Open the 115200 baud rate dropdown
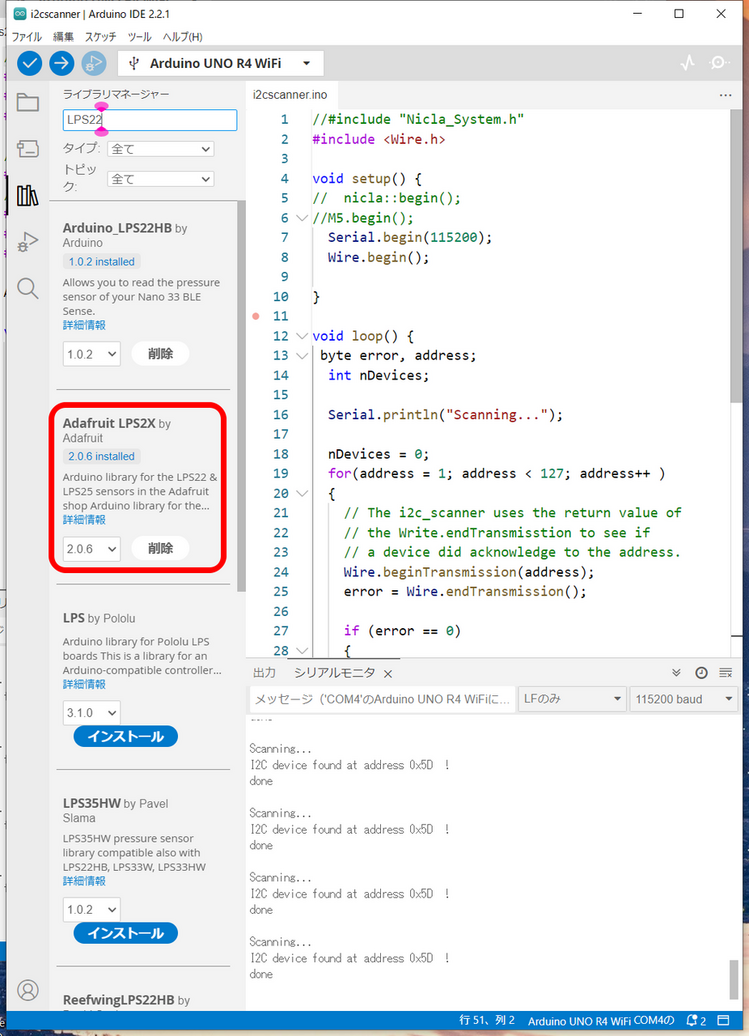 tap(684, 699)
